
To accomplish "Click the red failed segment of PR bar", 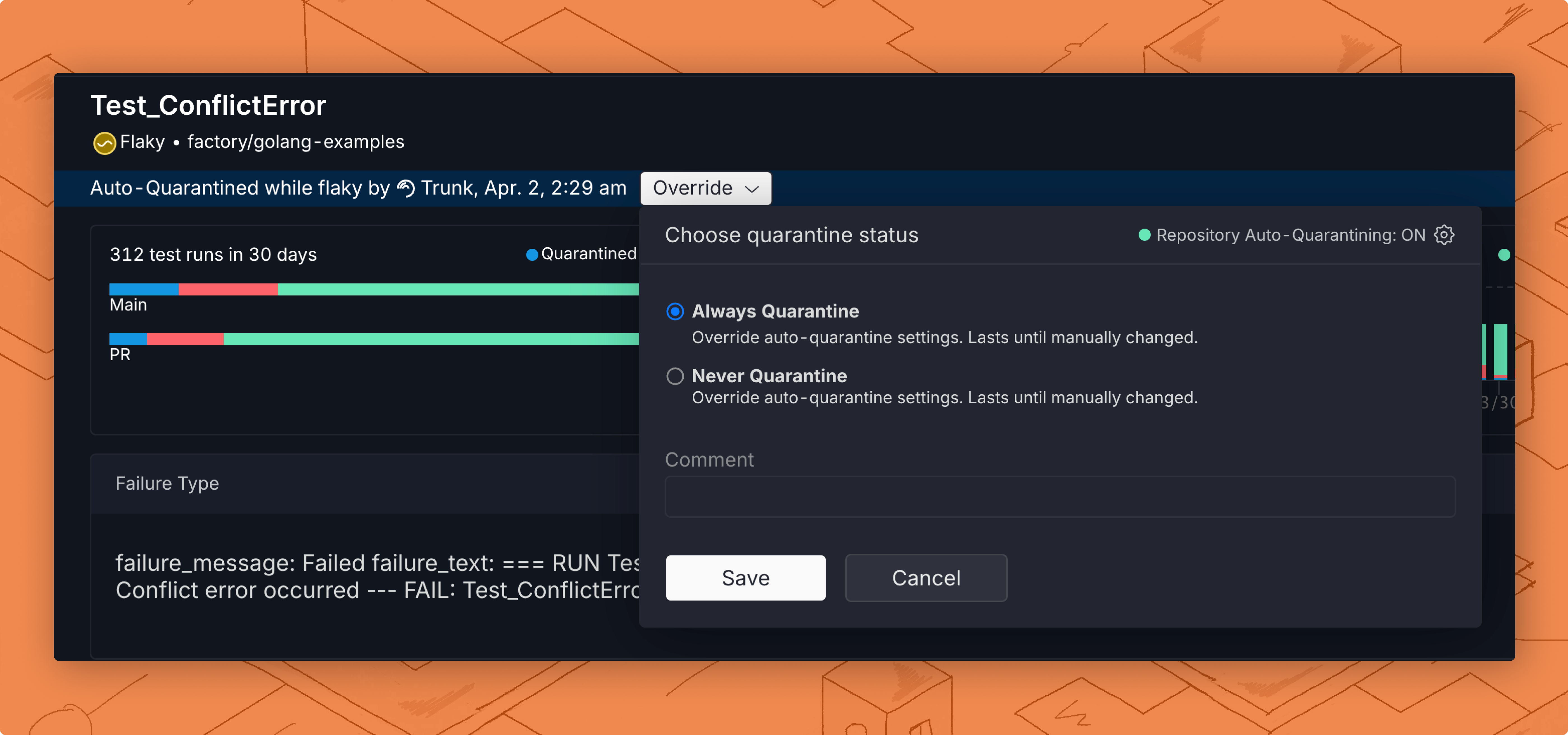I will [x=186, y=339].
